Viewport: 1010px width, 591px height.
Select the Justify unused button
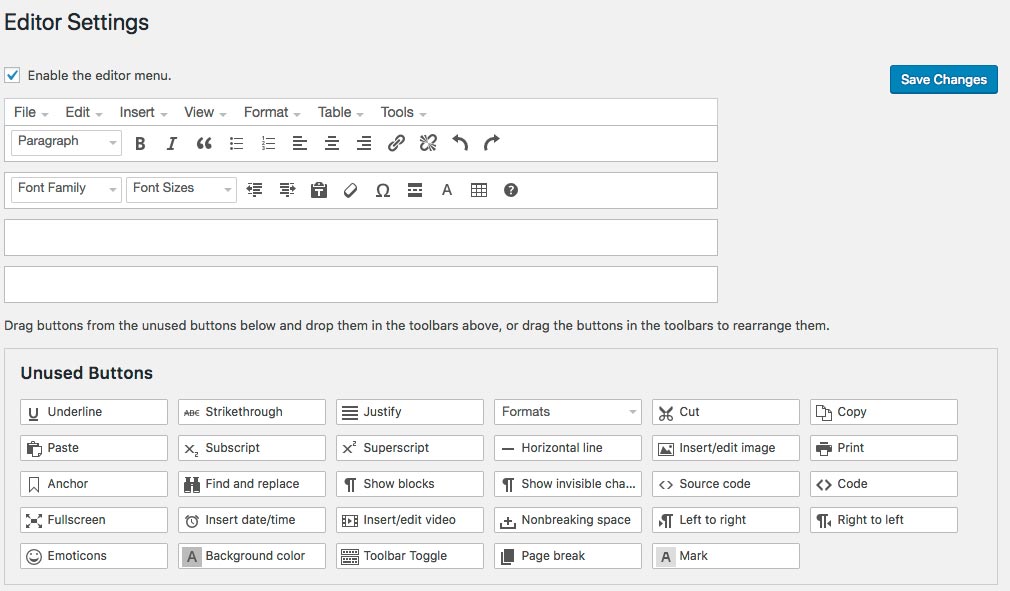(x=410, y=412)
